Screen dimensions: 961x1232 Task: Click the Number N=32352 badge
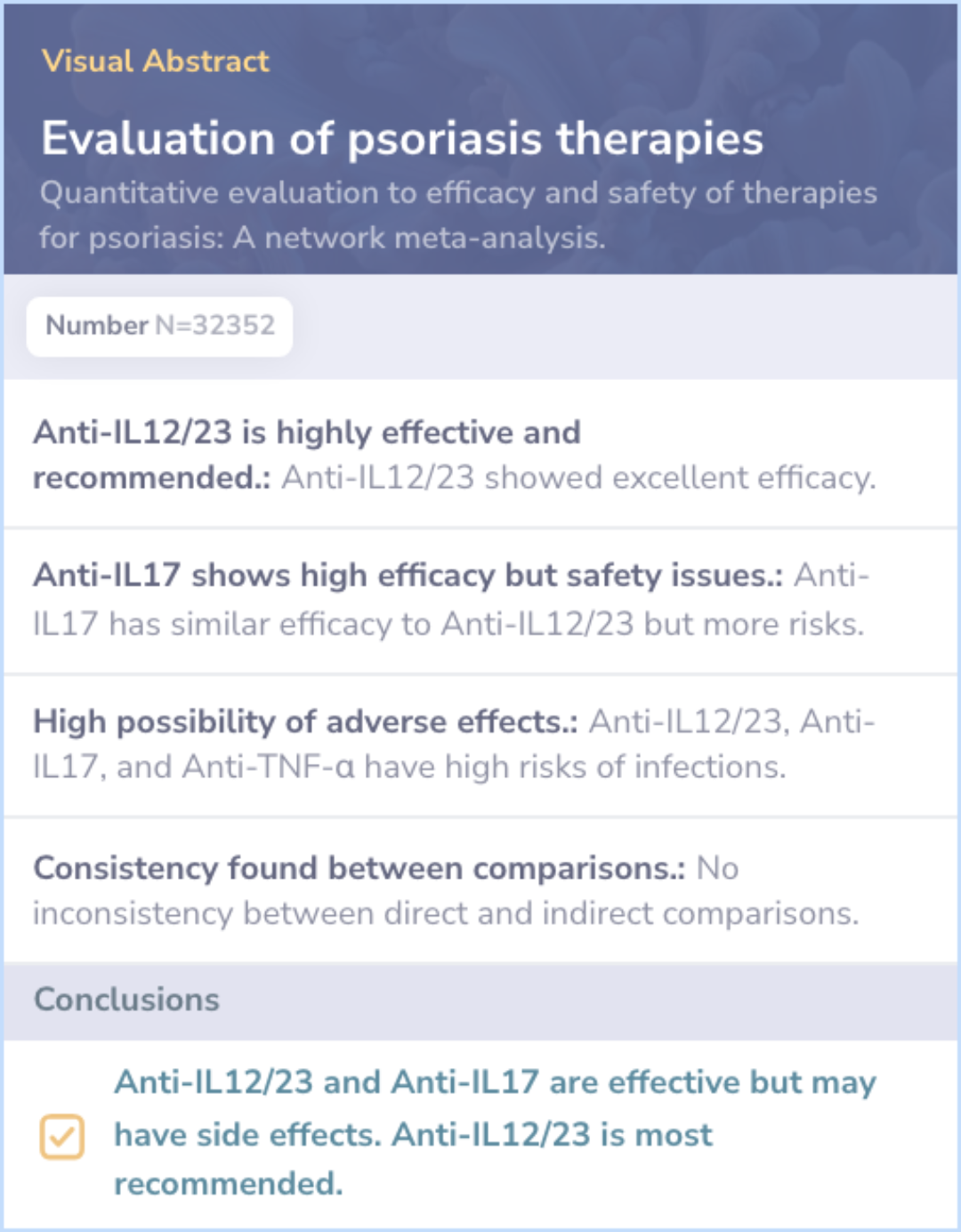pyautogui.click(x=160, y=326)
